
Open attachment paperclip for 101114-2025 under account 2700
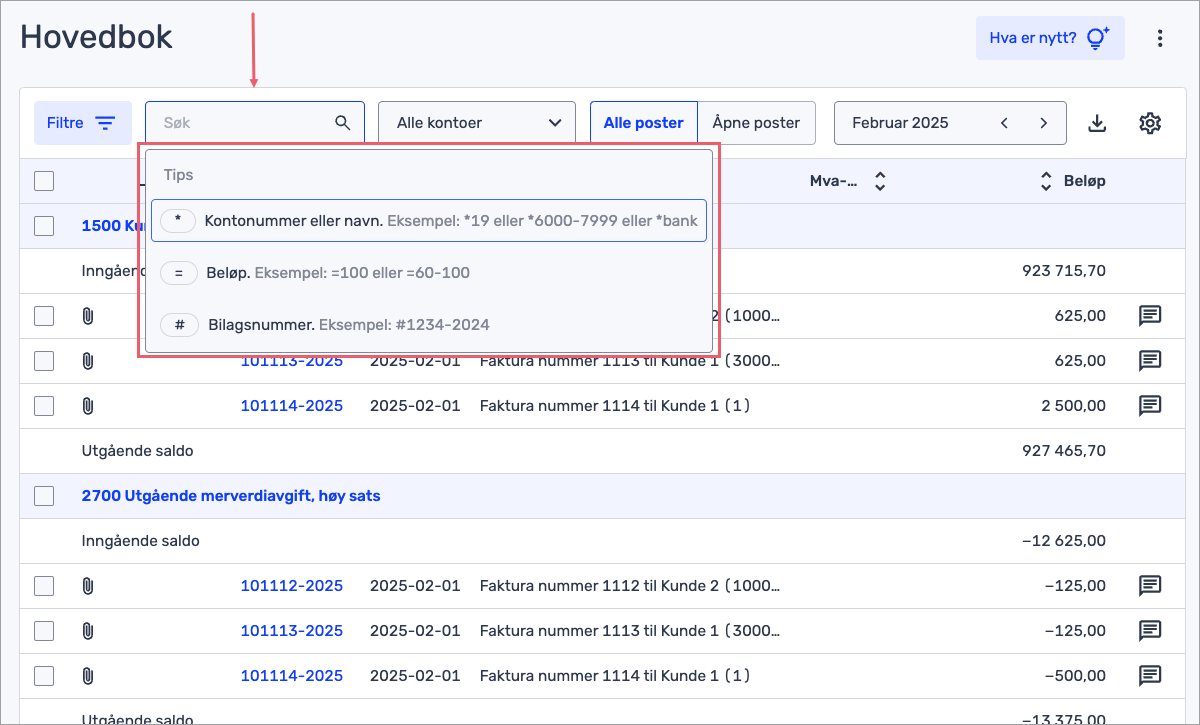87,676
